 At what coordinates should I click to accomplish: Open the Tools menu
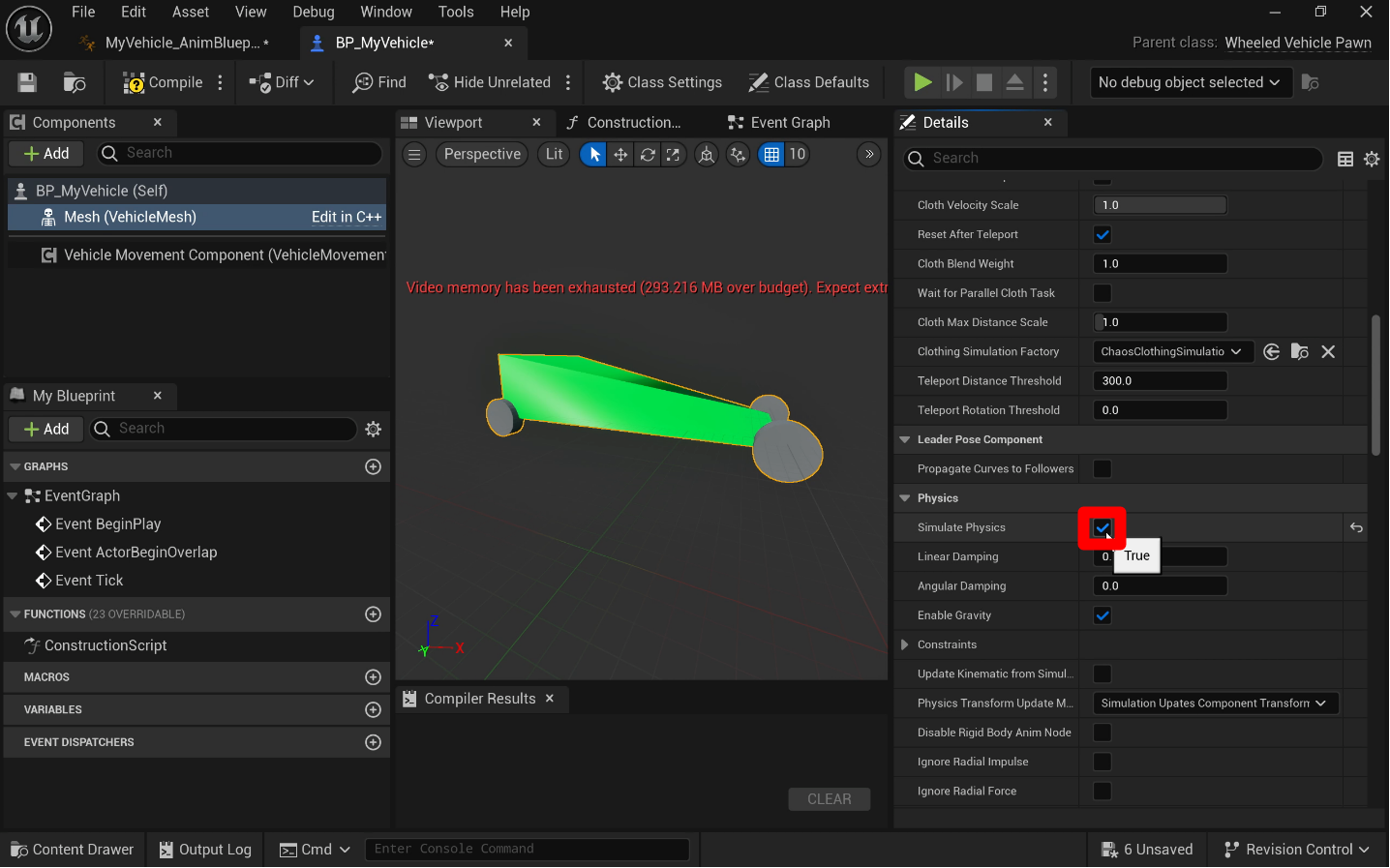(456, 12)
